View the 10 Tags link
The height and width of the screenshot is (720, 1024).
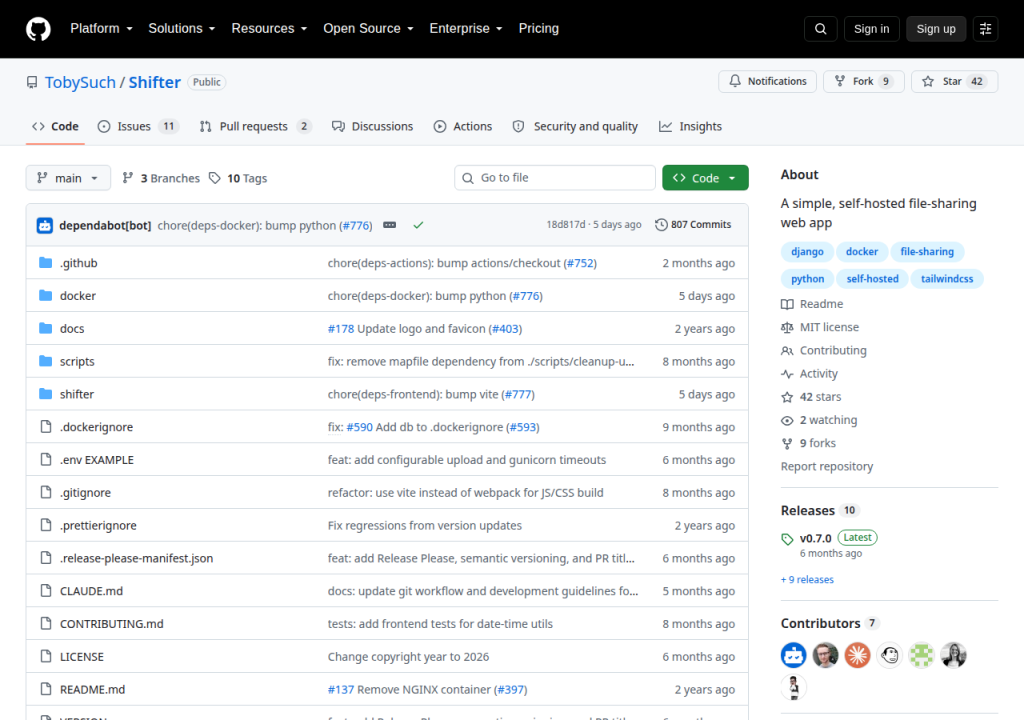coord(238,178)
